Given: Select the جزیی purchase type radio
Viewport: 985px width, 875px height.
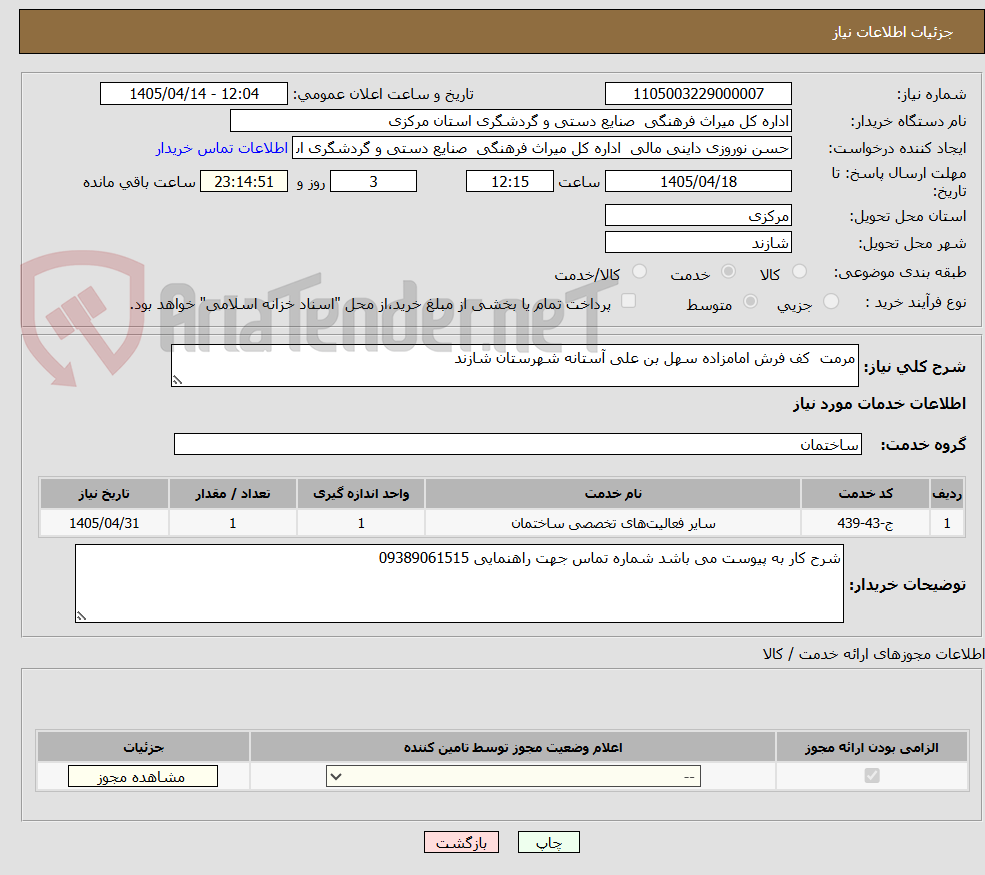Looking at the screenshot, I should [830, 302].
